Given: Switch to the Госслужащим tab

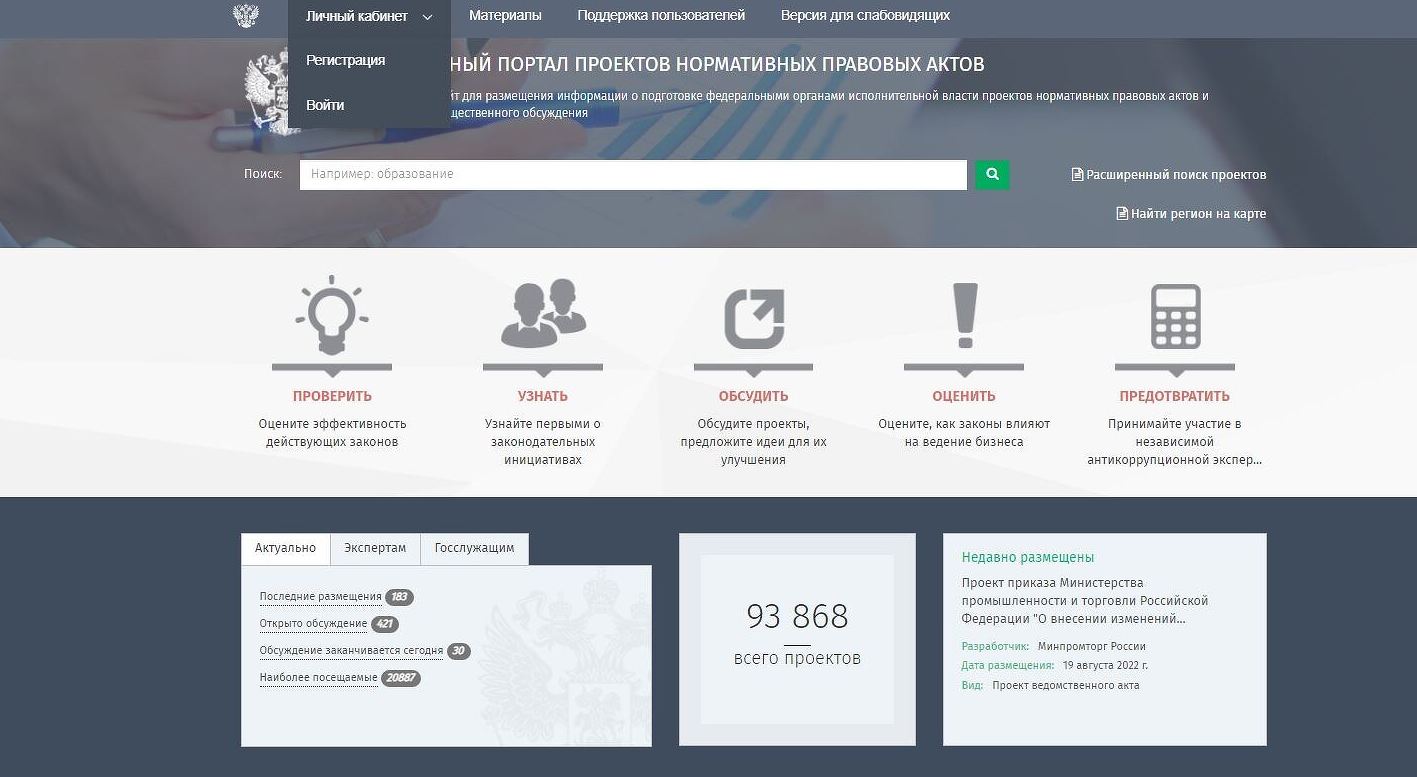Looking at the screenshot, I should (x=474, y=548).
